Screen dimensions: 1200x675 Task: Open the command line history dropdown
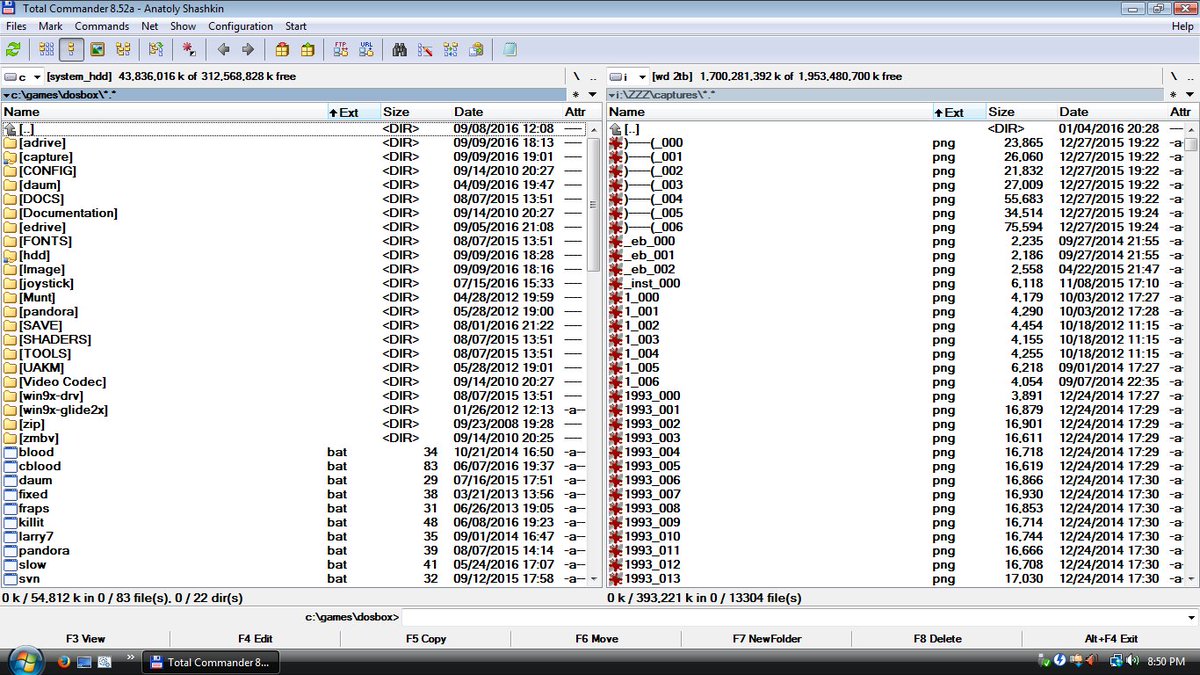click(1191, 617)
